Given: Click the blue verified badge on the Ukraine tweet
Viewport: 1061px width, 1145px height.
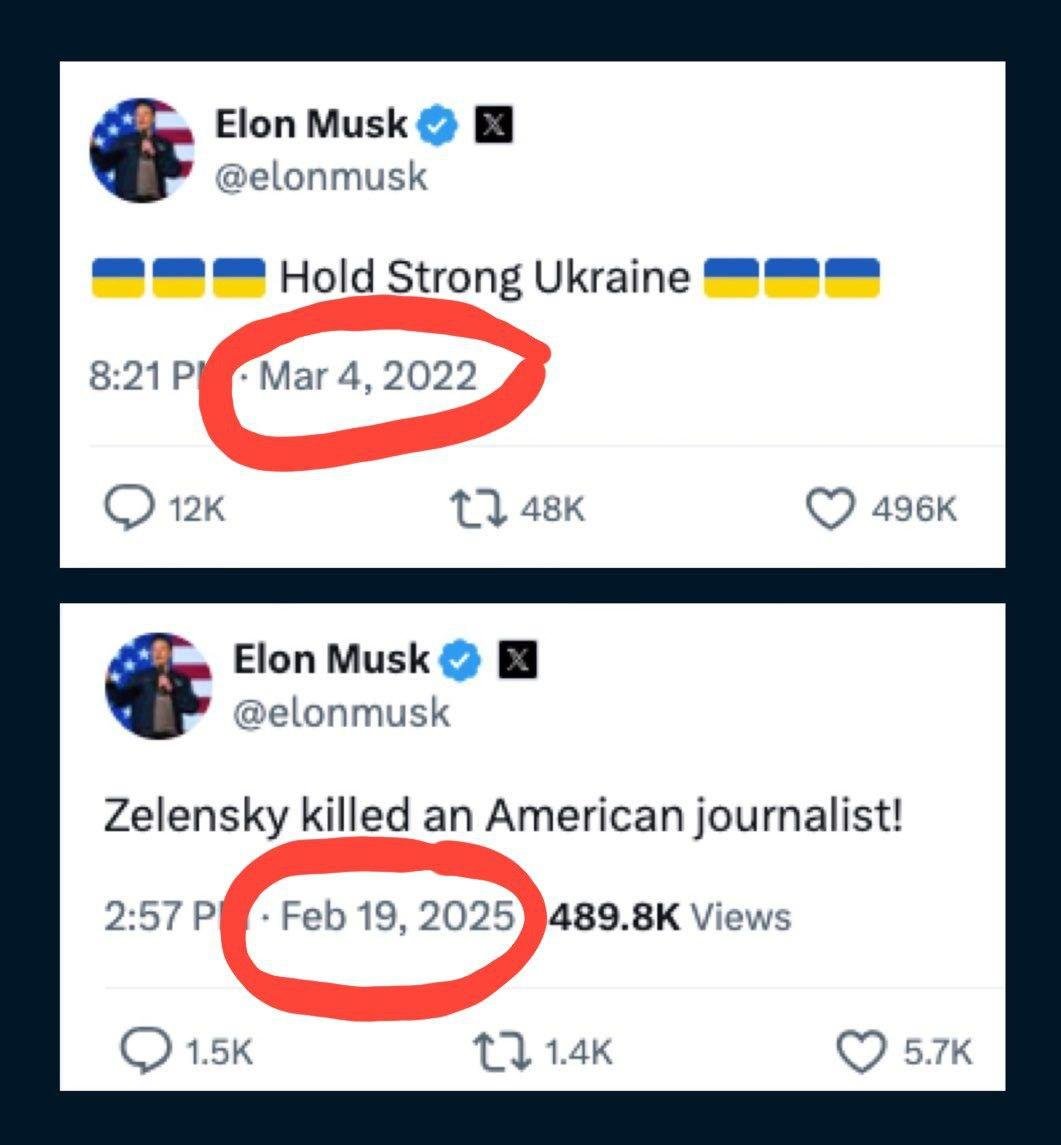Looking at the screenshot, I should point(438,126).
